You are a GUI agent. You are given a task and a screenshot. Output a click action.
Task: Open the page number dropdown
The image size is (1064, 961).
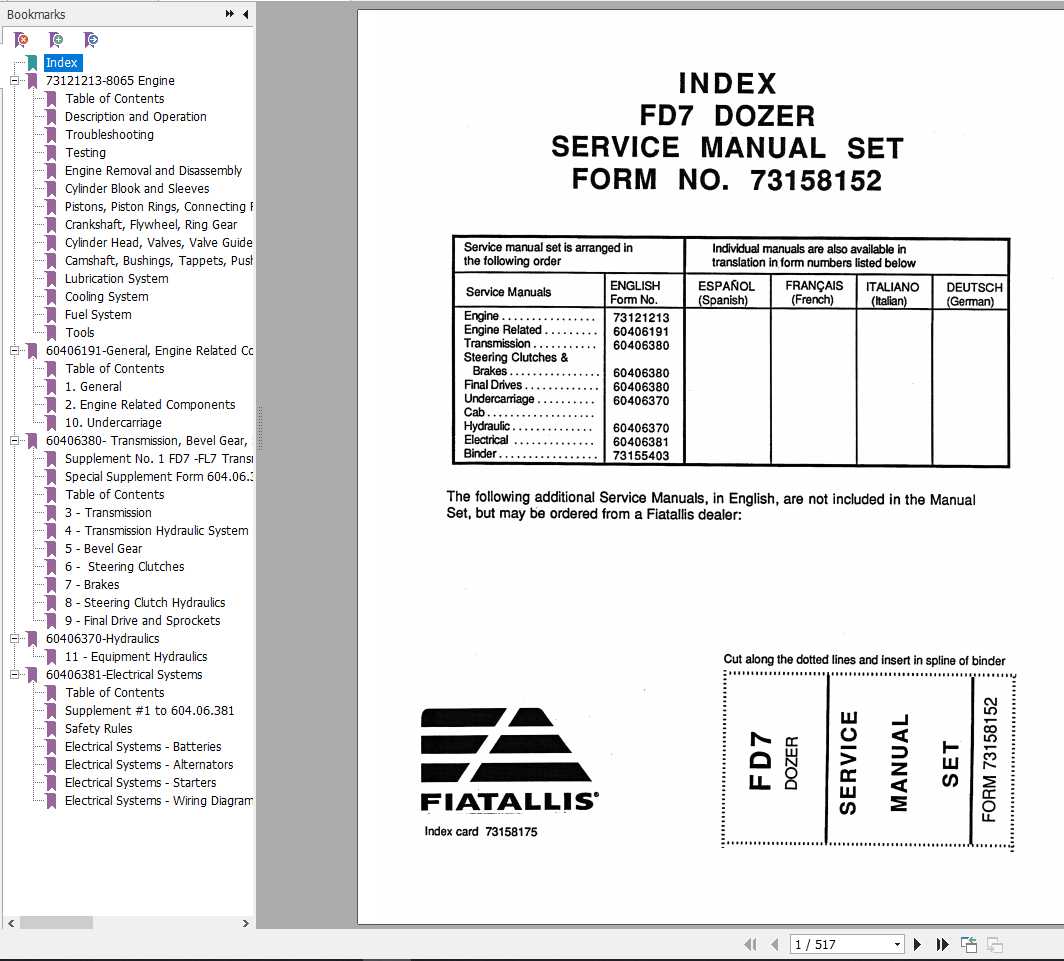[897, 944]
